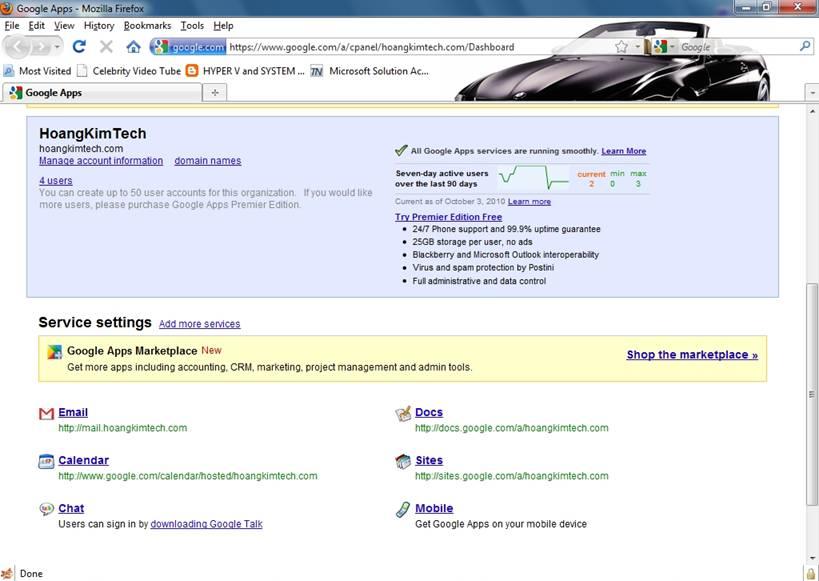Click the Gmail envelope icon beside Email
The width and height of the screenshot is (819, 581).
coord(46,414)
